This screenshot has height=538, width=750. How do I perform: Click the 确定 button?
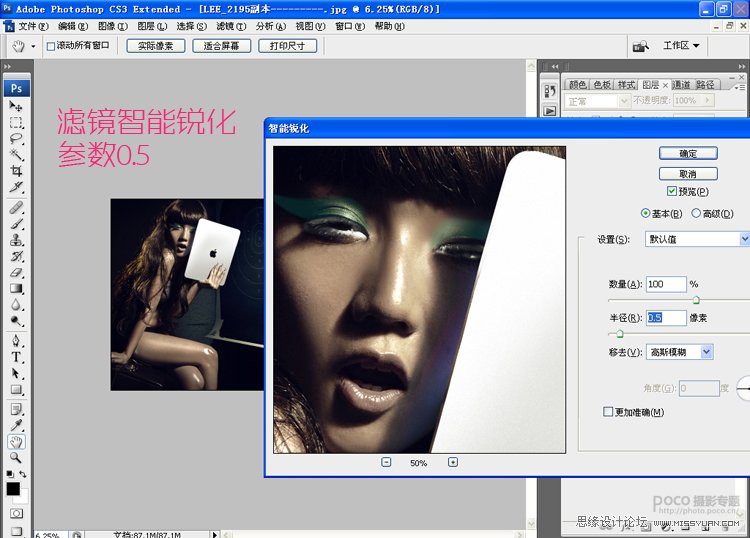pyautogui.click(x=688, y=154)
